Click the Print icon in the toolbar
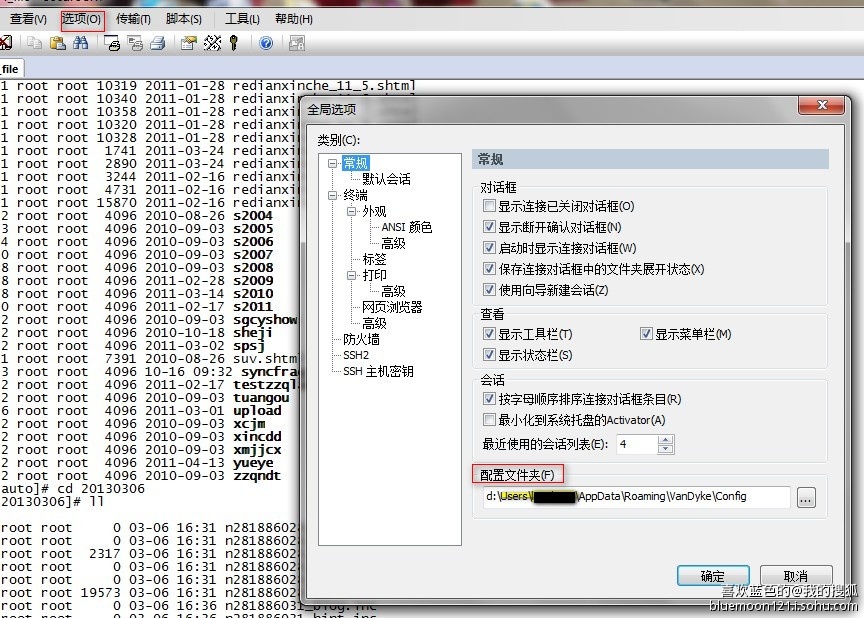Screen dimensions: 864x618 tap(158, 44)
